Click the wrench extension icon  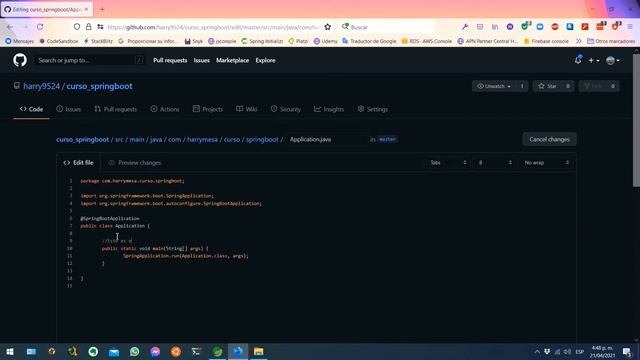click(x=465, y=27)
